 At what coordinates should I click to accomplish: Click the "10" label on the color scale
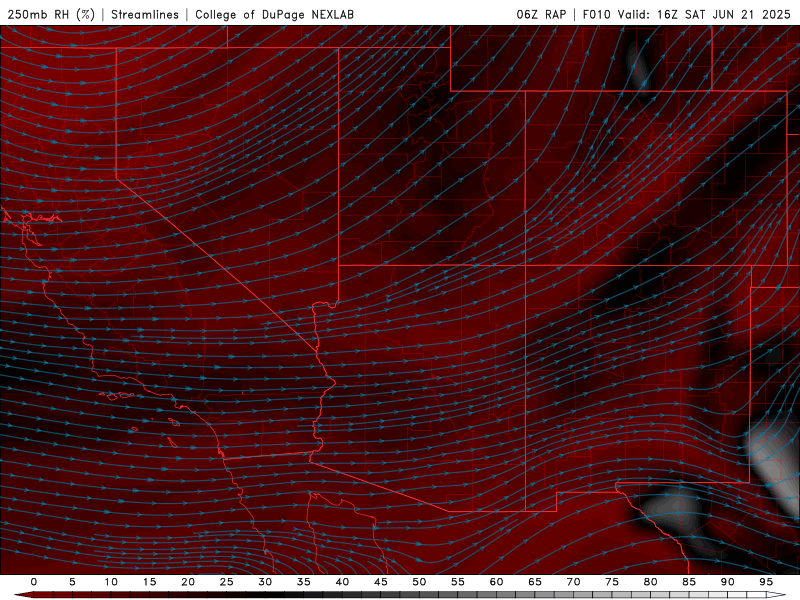pyautogui.click(x=111, y=582)
